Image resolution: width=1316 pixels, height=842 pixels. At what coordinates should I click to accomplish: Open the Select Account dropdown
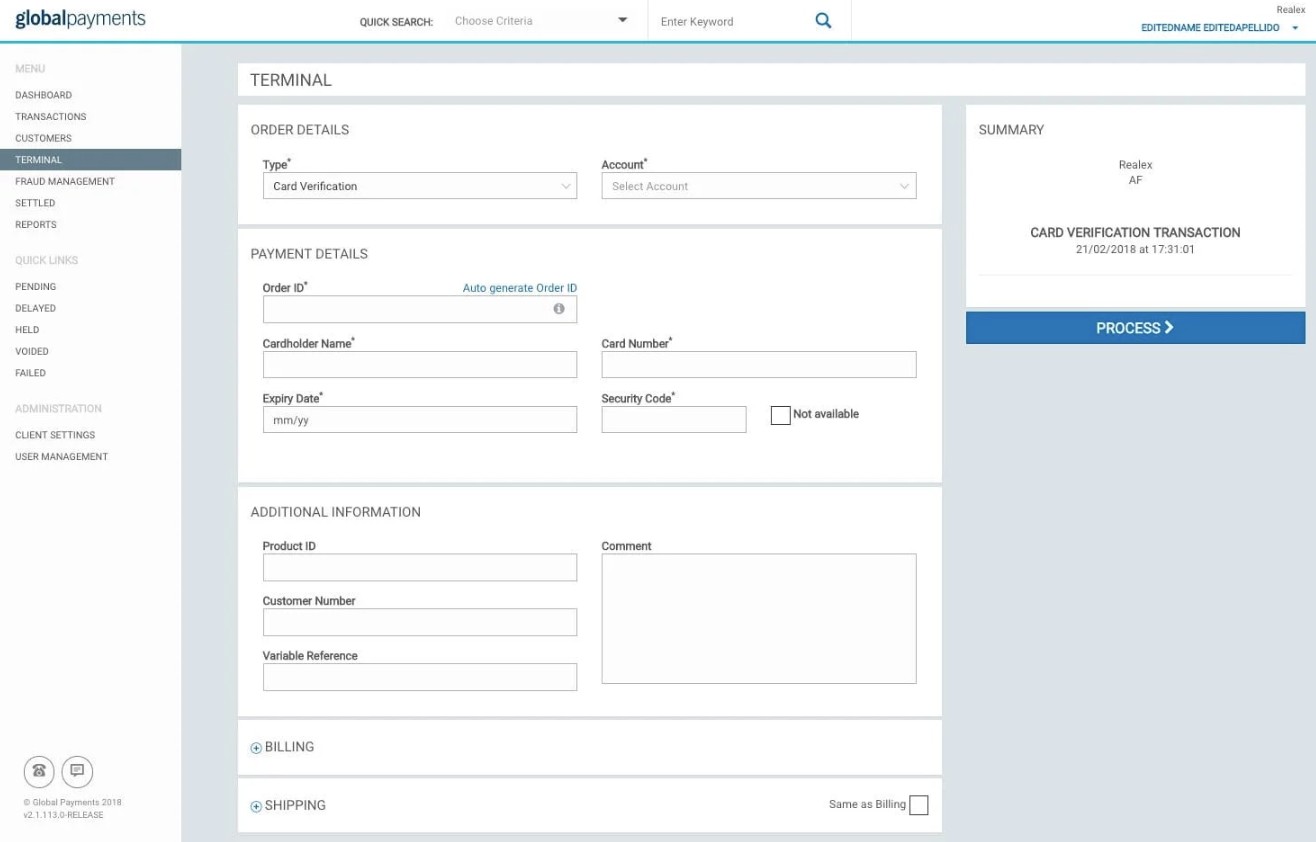click(758, 186)
